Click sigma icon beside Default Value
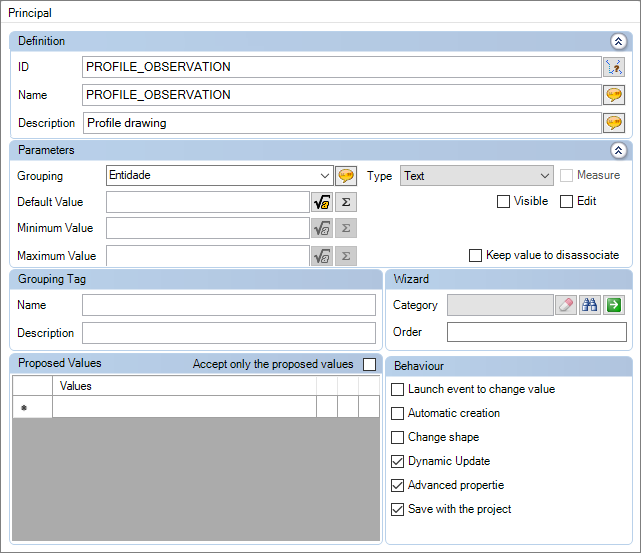 click(346, 202)
